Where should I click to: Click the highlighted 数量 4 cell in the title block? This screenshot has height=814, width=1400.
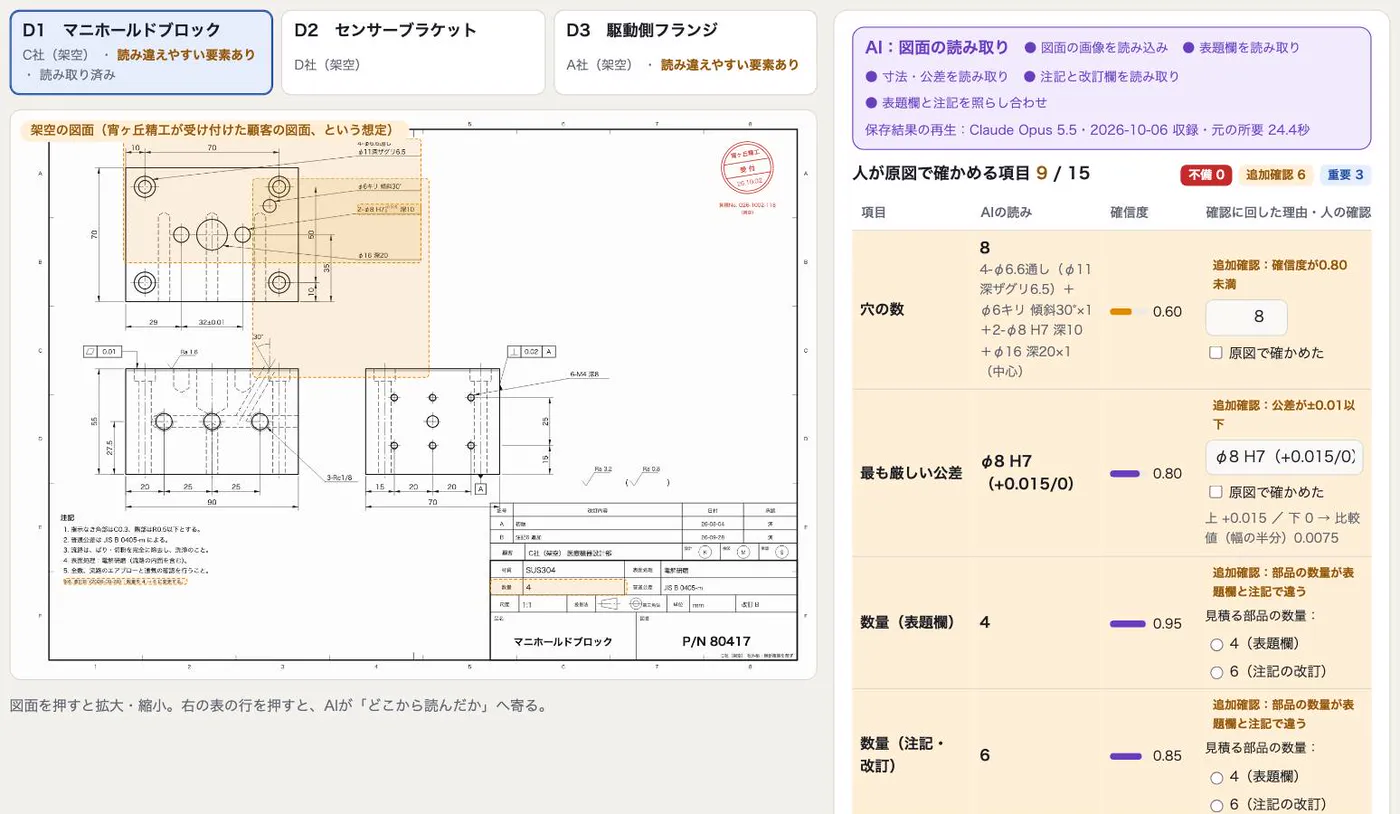tap(557, 587)
